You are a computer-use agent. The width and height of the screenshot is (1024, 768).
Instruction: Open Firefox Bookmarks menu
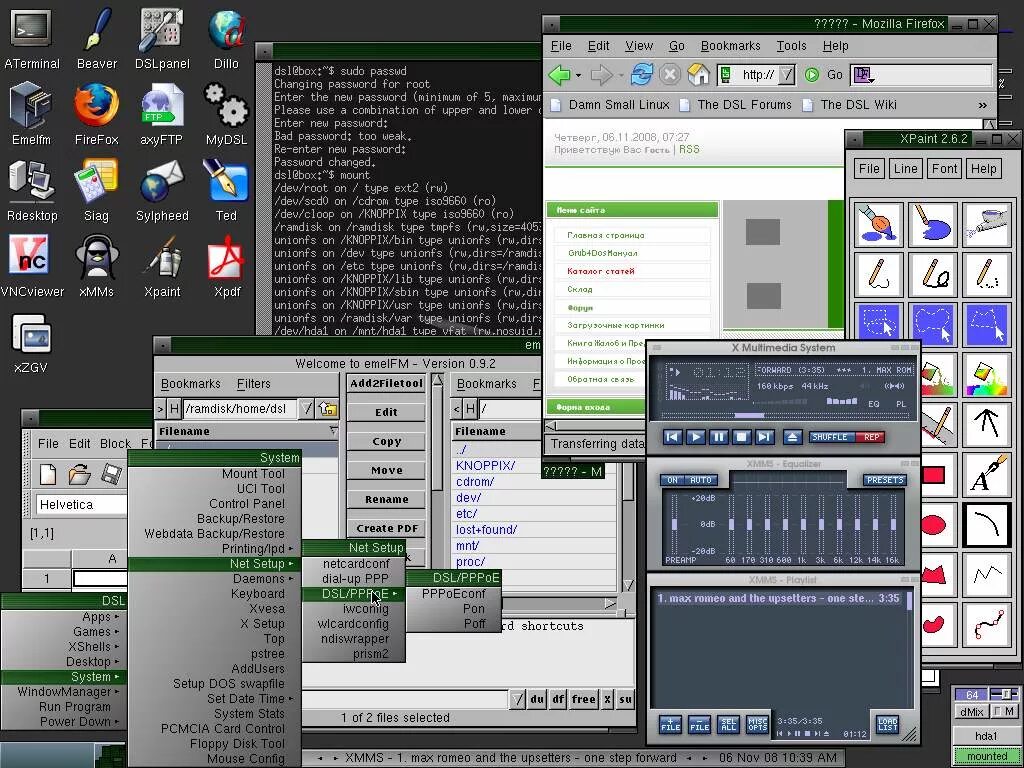[730, 46]
